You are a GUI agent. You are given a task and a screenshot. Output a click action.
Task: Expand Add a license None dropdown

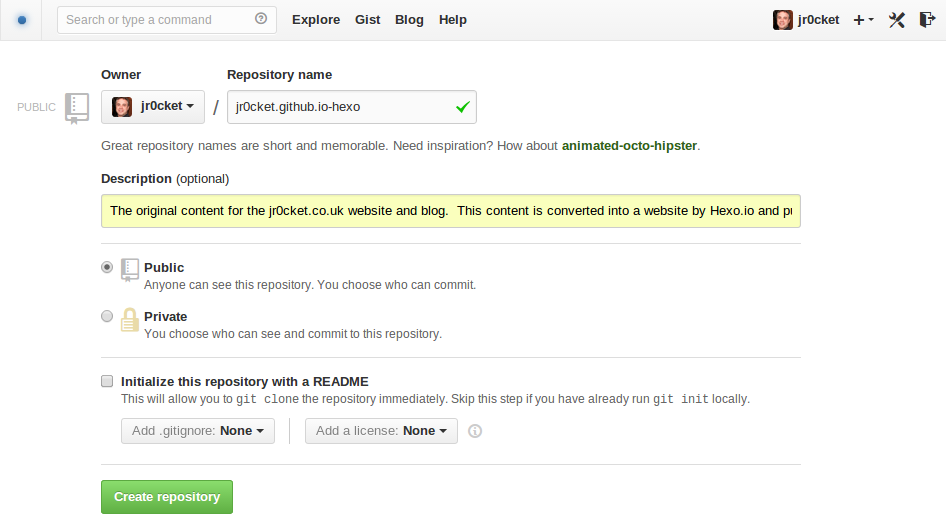coord(381,431)
